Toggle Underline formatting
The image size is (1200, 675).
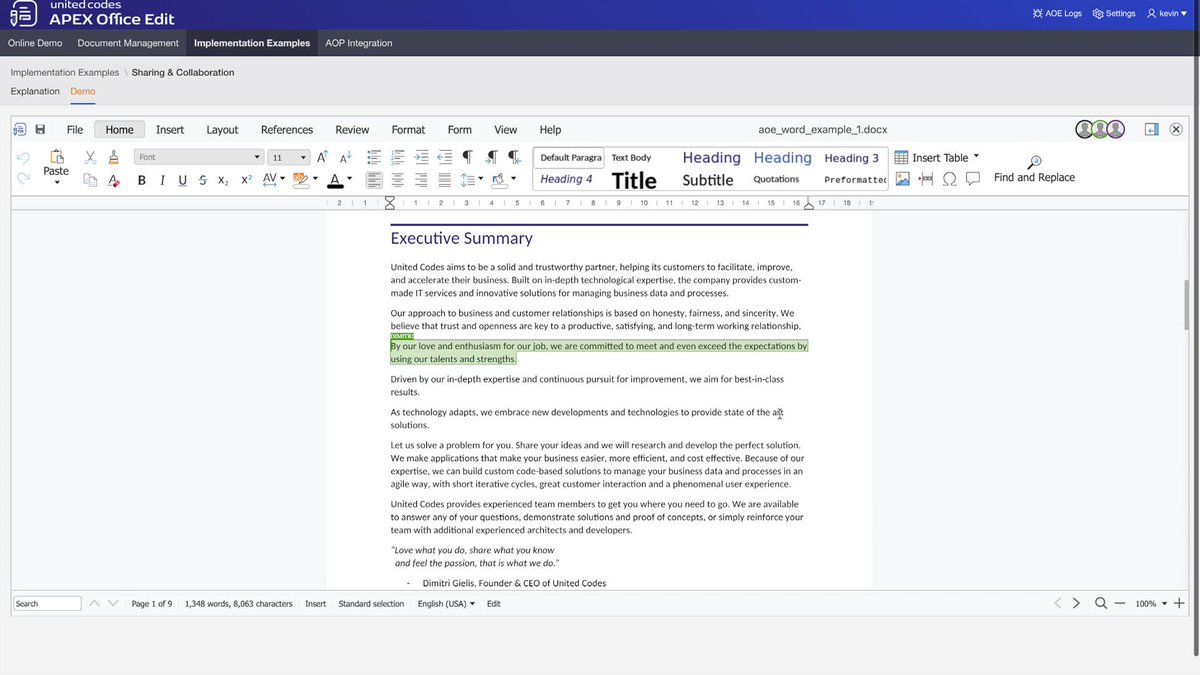[182, 180]
